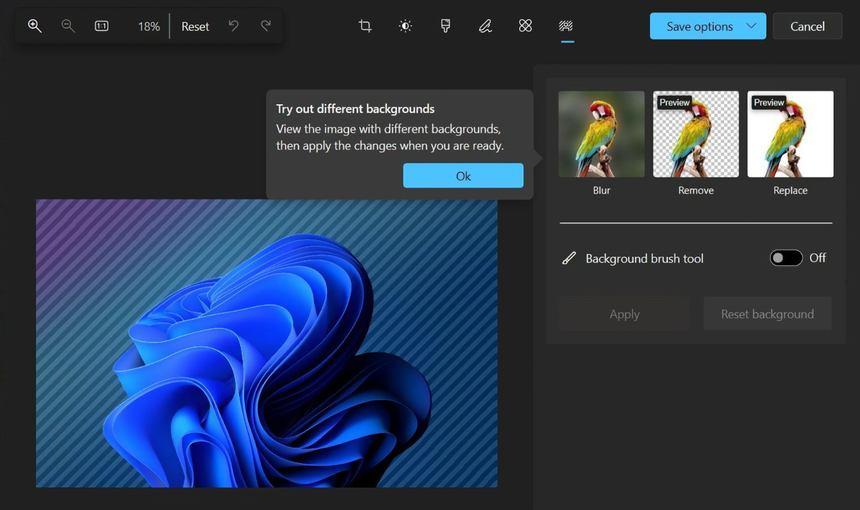Choose the Blur background thumbnail

point(601,134)
